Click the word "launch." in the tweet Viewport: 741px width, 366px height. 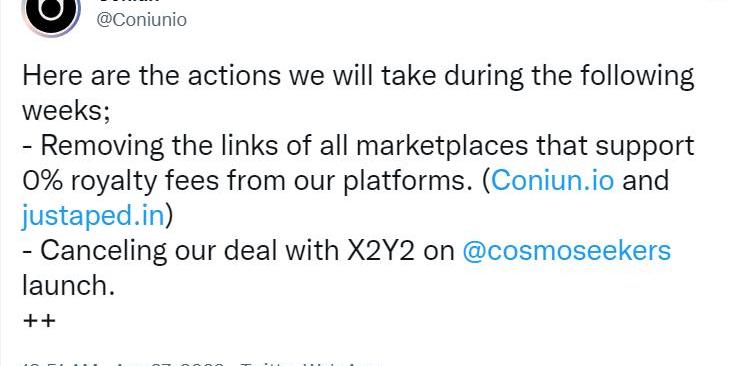tap(69, 286)
